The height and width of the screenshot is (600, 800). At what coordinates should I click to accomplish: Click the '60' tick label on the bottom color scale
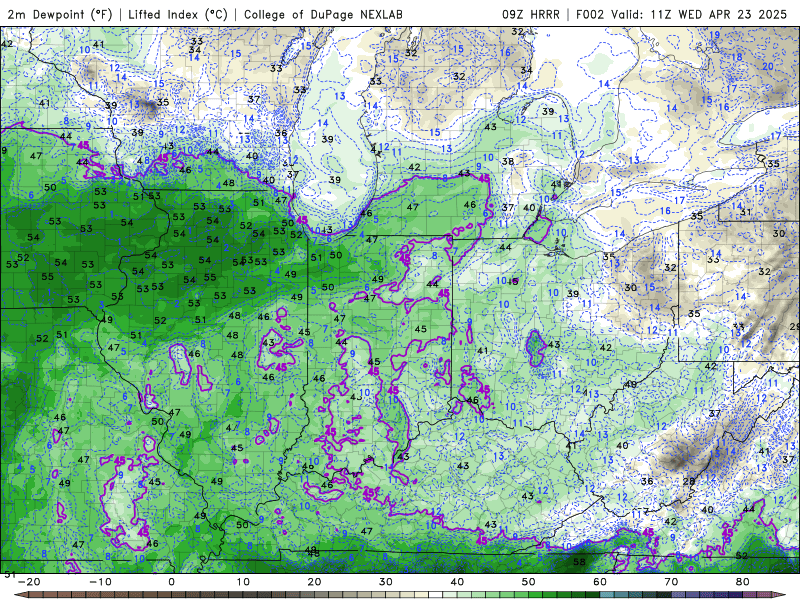[600, 582]
